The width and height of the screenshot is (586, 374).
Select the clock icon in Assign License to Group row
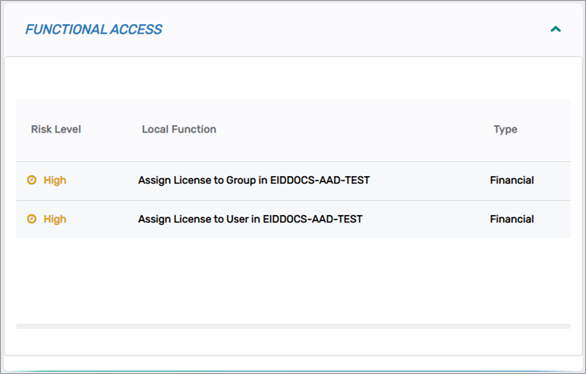click(x=32, y=180)
